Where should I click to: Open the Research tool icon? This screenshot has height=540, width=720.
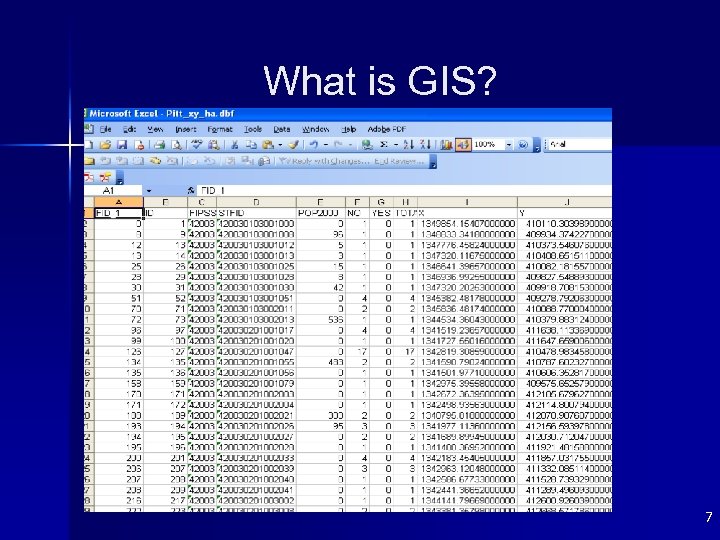point(214,145)
